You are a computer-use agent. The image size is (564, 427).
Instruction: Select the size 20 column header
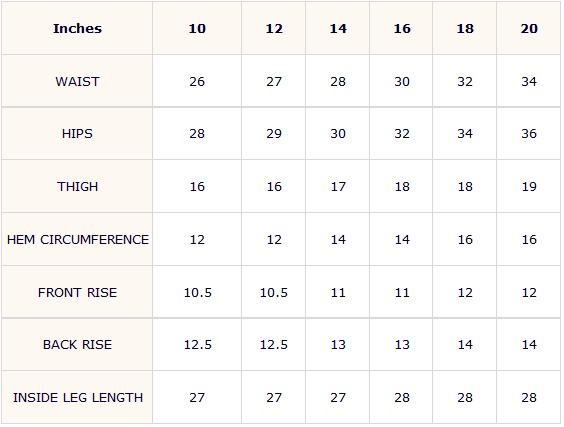tap(529, 28)
